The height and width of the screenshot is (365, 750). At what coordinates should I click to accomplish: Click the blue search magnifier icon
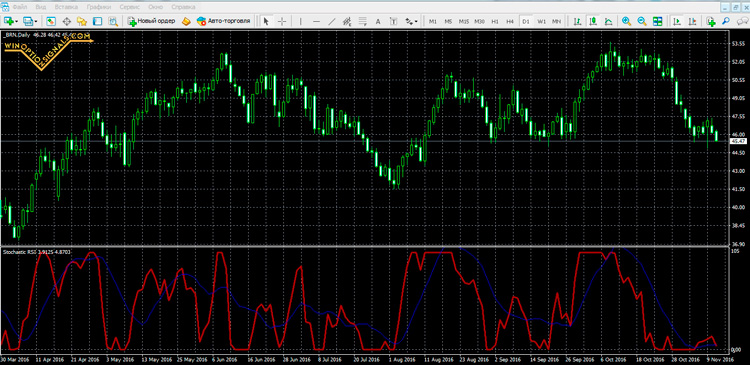coord(726,22)
